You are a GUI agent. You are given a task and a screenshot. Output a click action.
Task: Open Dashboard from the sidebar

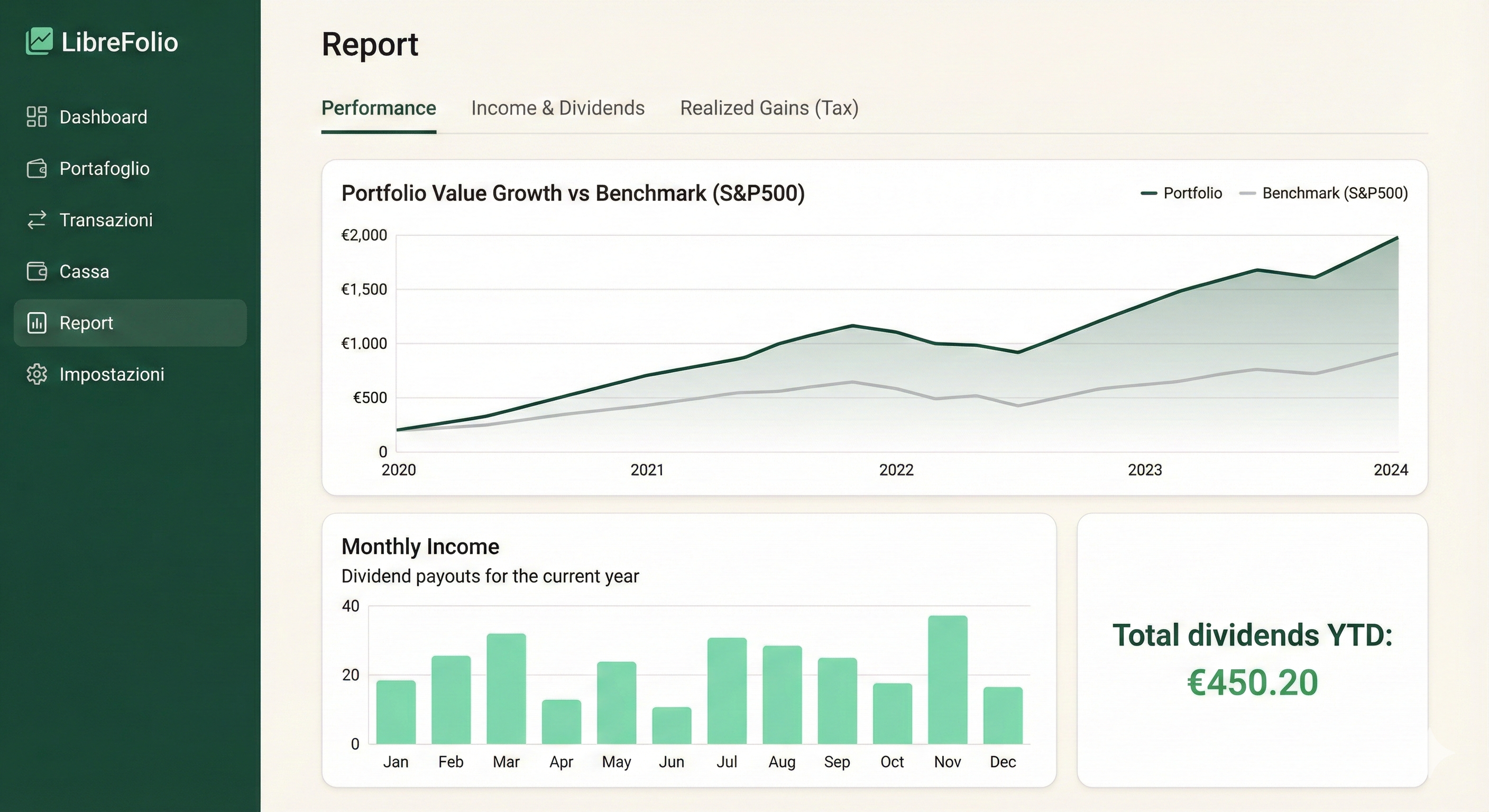coord(103,117)
